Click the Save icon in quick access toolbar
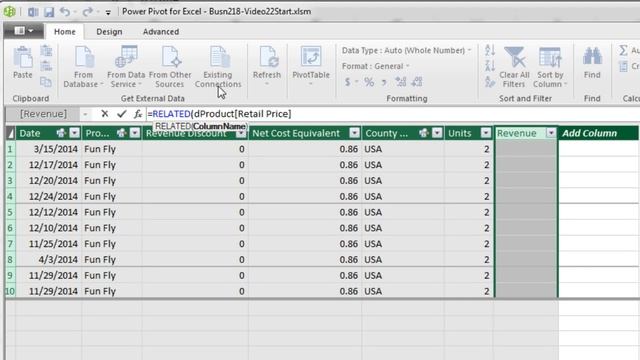 (x=49, y=12)
